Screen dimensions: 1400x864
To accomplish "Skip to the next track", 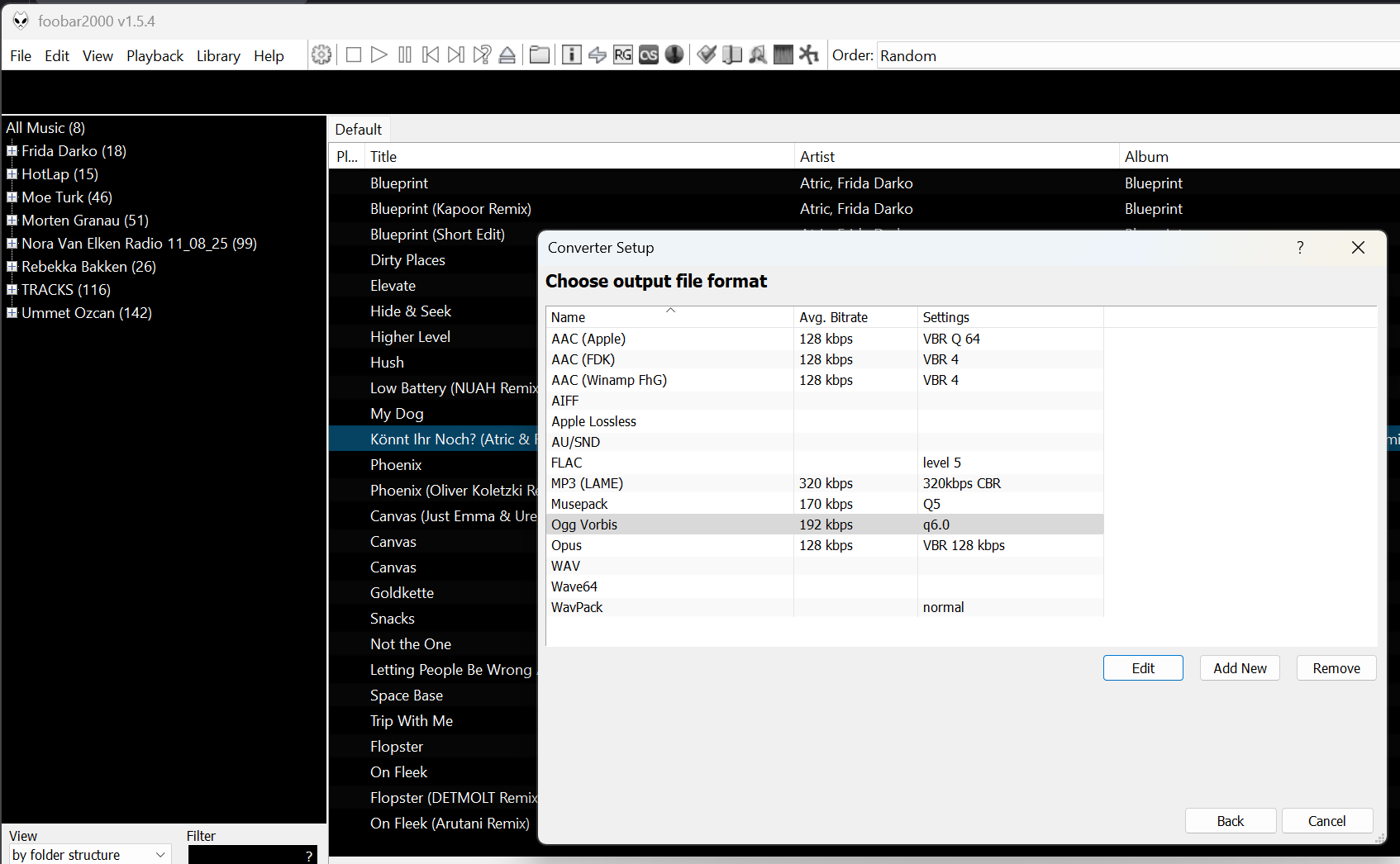I will [456, 55].
